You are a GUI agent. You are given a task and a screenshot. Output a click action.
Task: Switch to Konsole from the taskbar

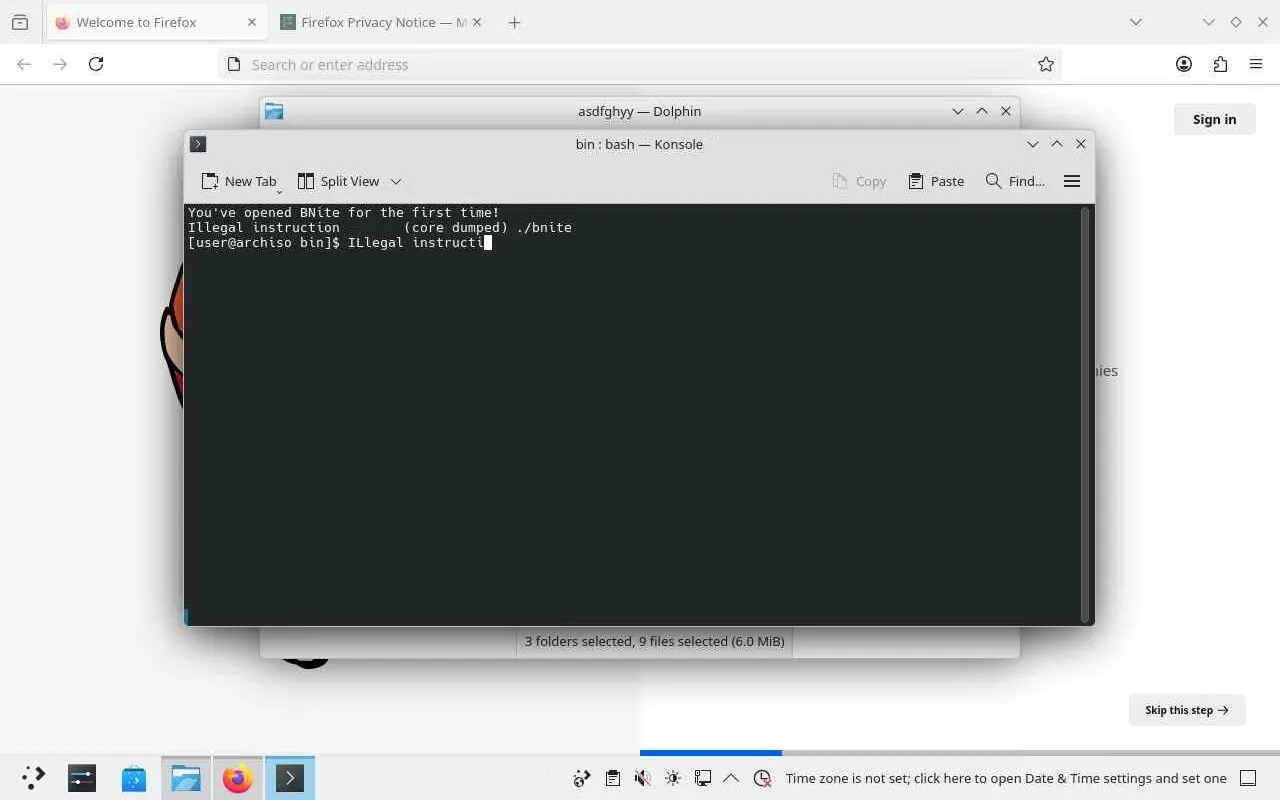pyautogui.click(x=290, y=778)
